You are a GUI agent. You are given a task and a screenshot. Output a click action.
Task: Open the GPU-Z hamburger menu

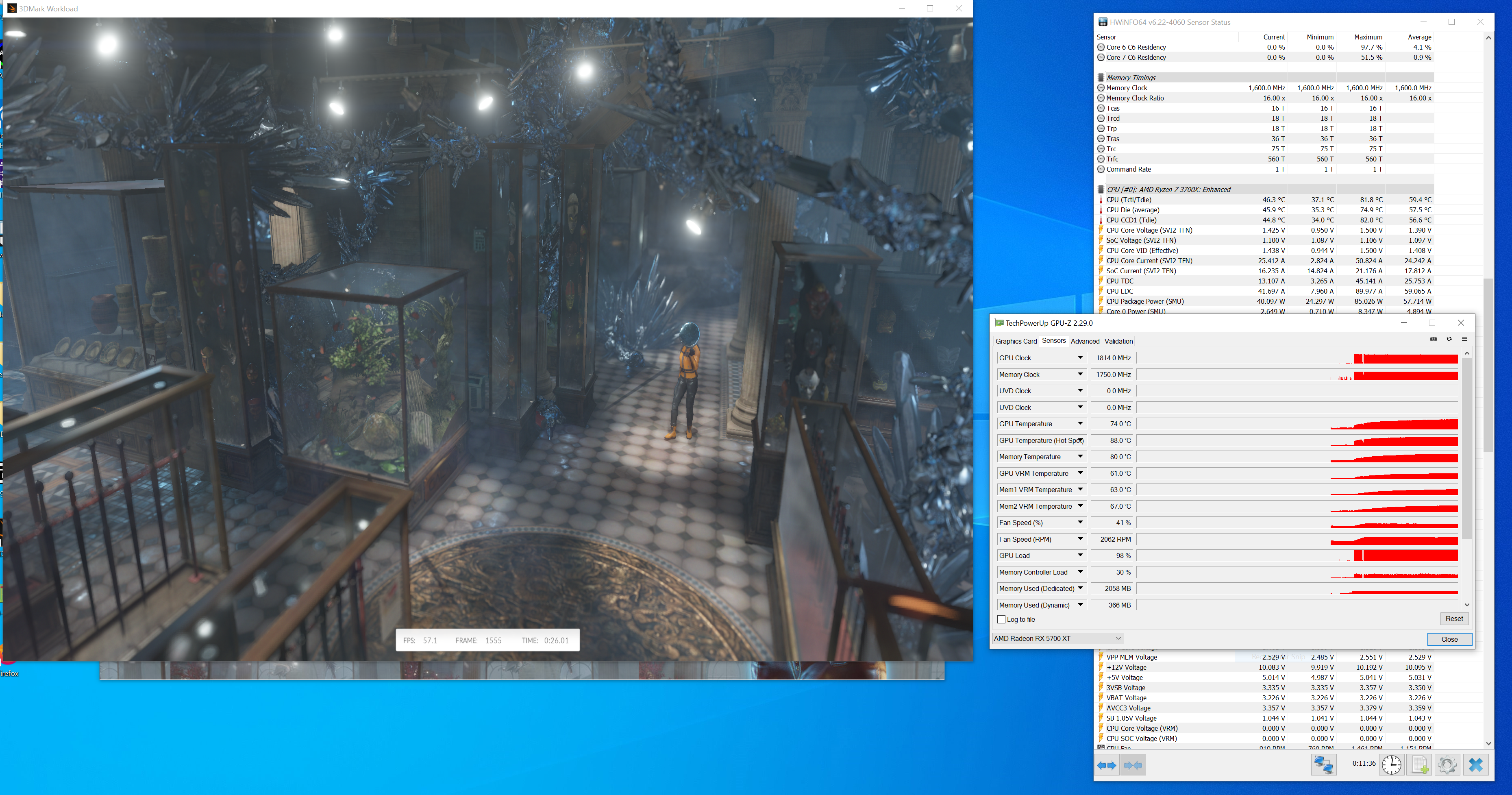tap(1464, 339)
